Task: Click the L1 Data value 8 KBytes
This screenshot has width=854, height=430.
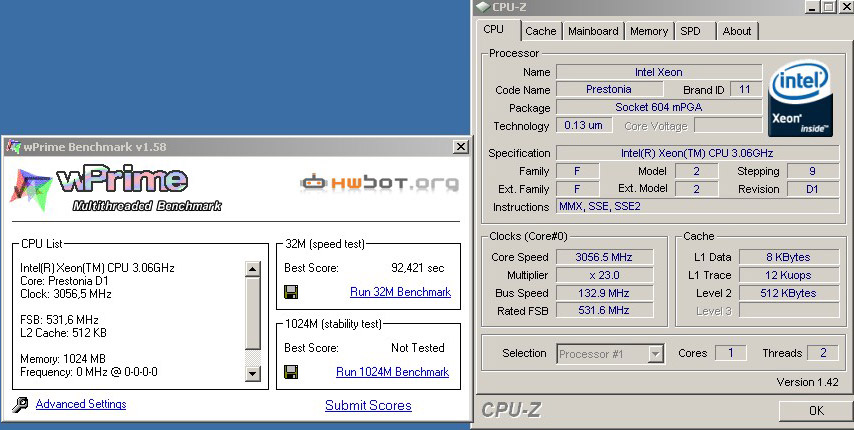Action: (788, 257)
